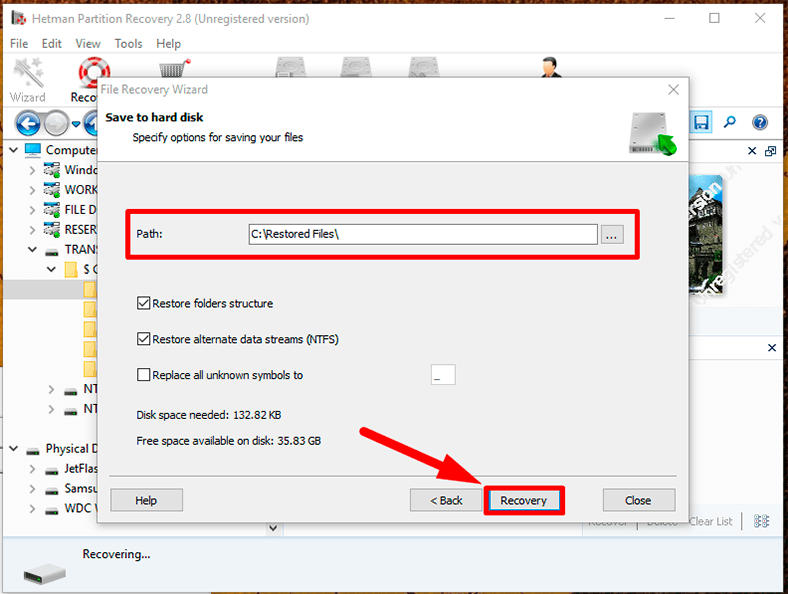The image size is (788, 594).
Task: Select the Samsung disk icon
Action: 52,490
